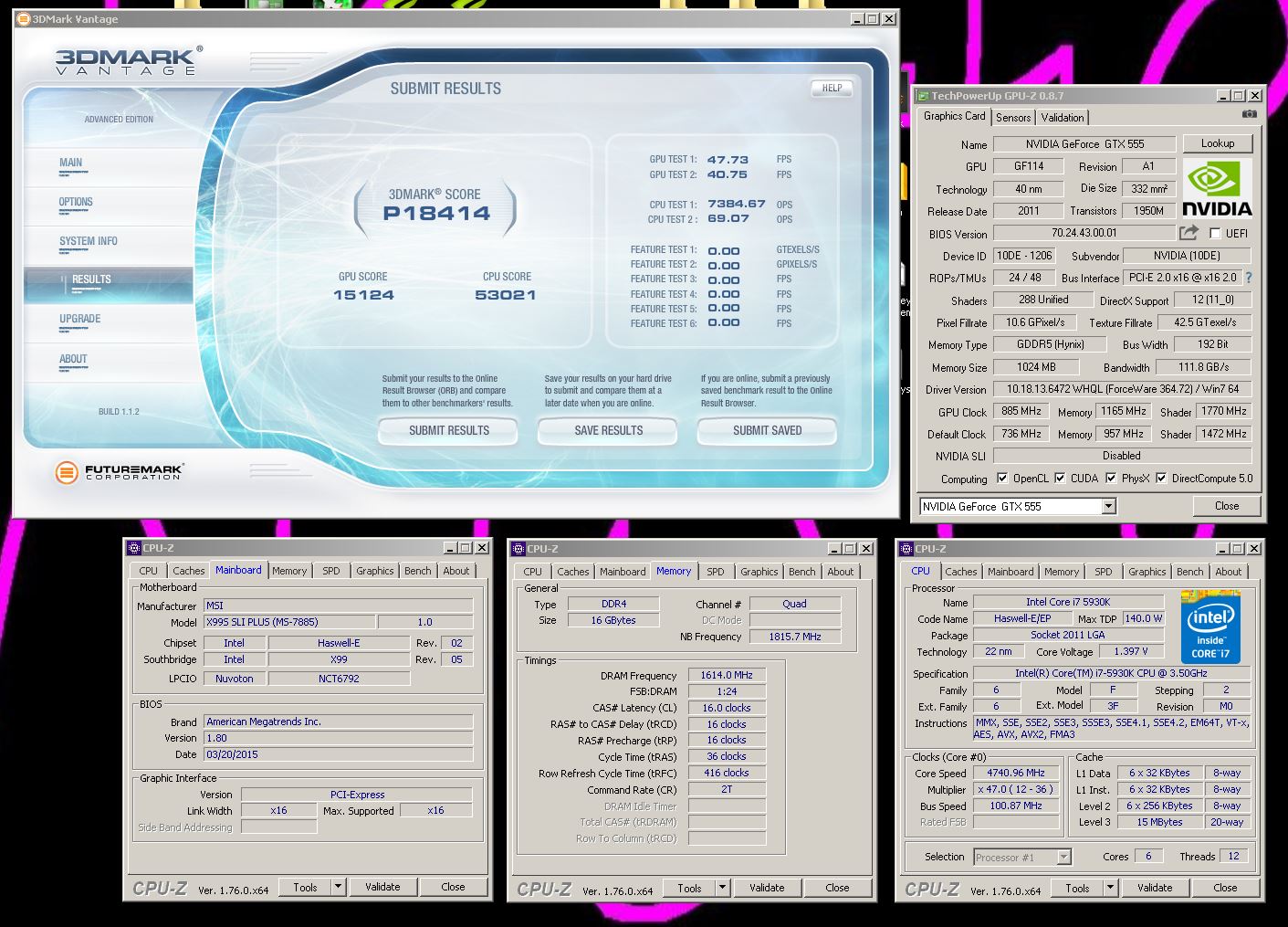The width and height of the screenshot is (1288, 927).
Task: Click the CAS# Latency 16.0 clocks value
Action: point(727,708)
